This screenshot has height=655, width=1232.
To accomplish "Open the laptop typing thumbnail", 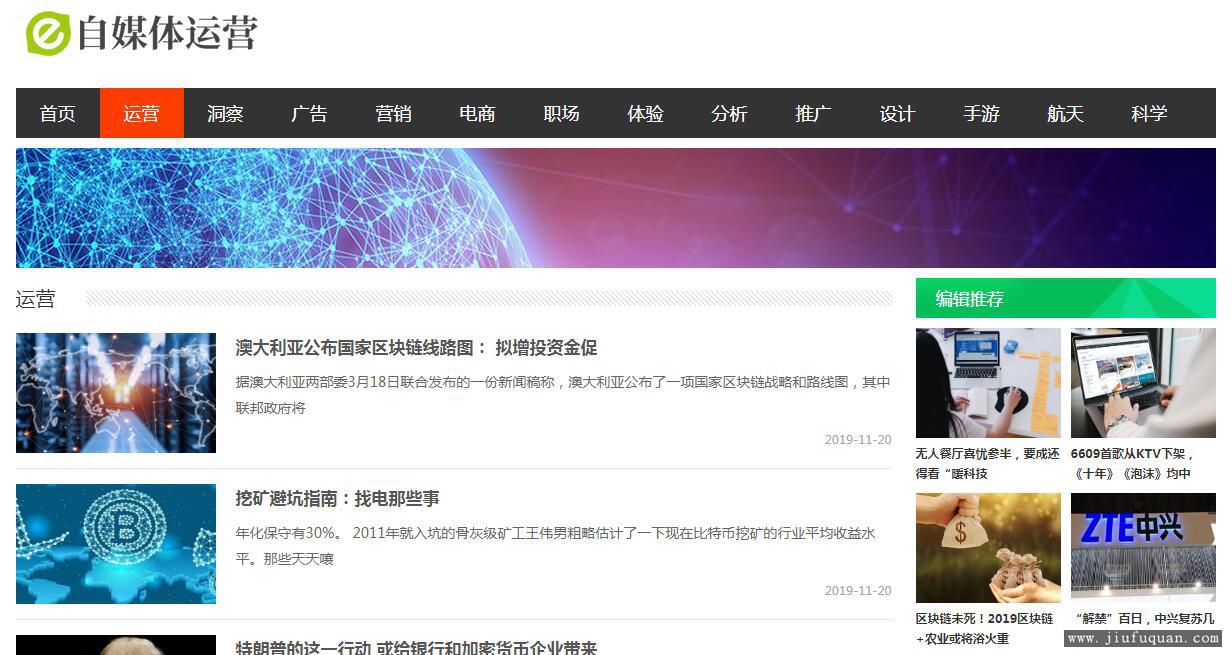I will [x=1143, y=383].
